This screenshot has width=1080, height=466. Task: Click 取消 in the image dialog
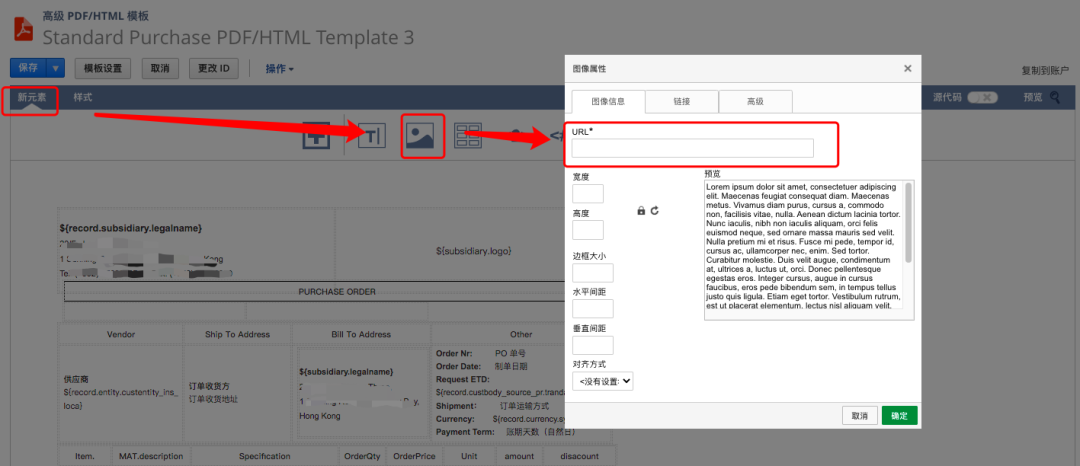pyautogui.click(x=860, y=416)
